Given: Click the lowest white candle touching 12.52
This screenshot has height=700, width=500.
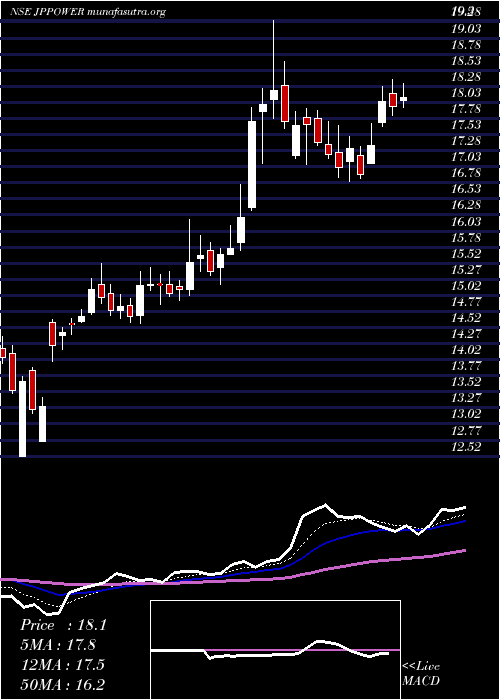Looking at the screenshot, I should (x=22, y=419).
